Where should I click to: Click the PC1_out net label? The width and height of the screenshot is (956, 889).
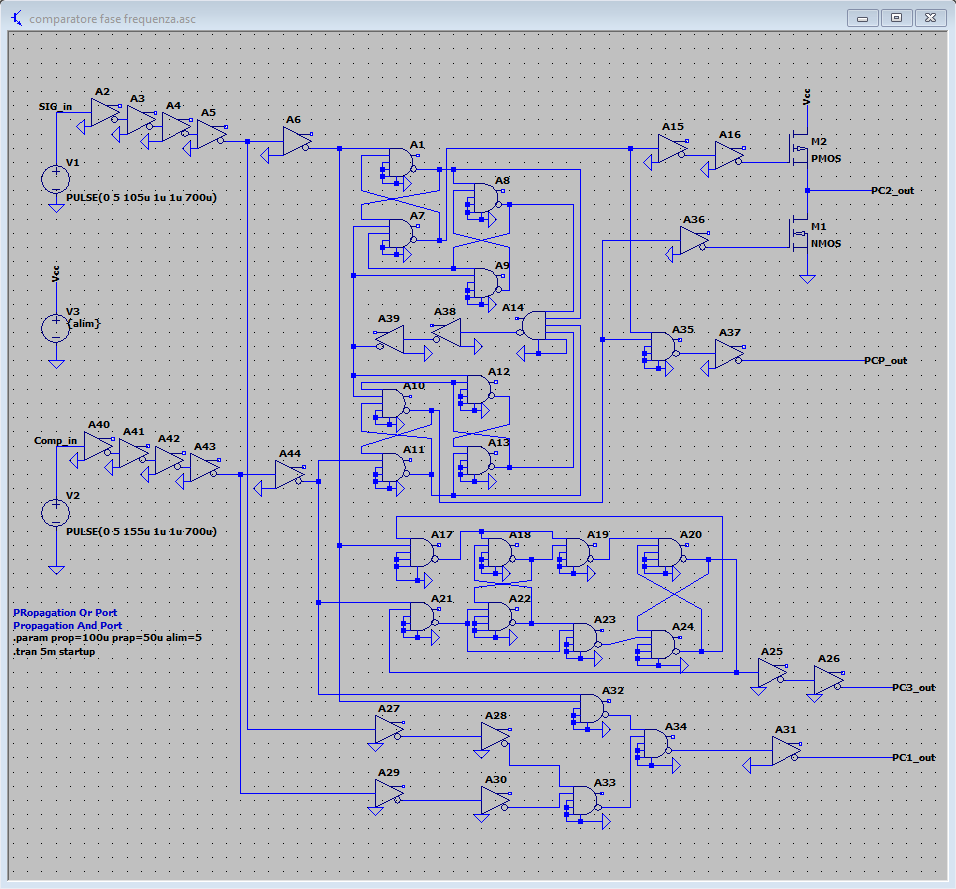pyautogui.click(x=913, y=758)
